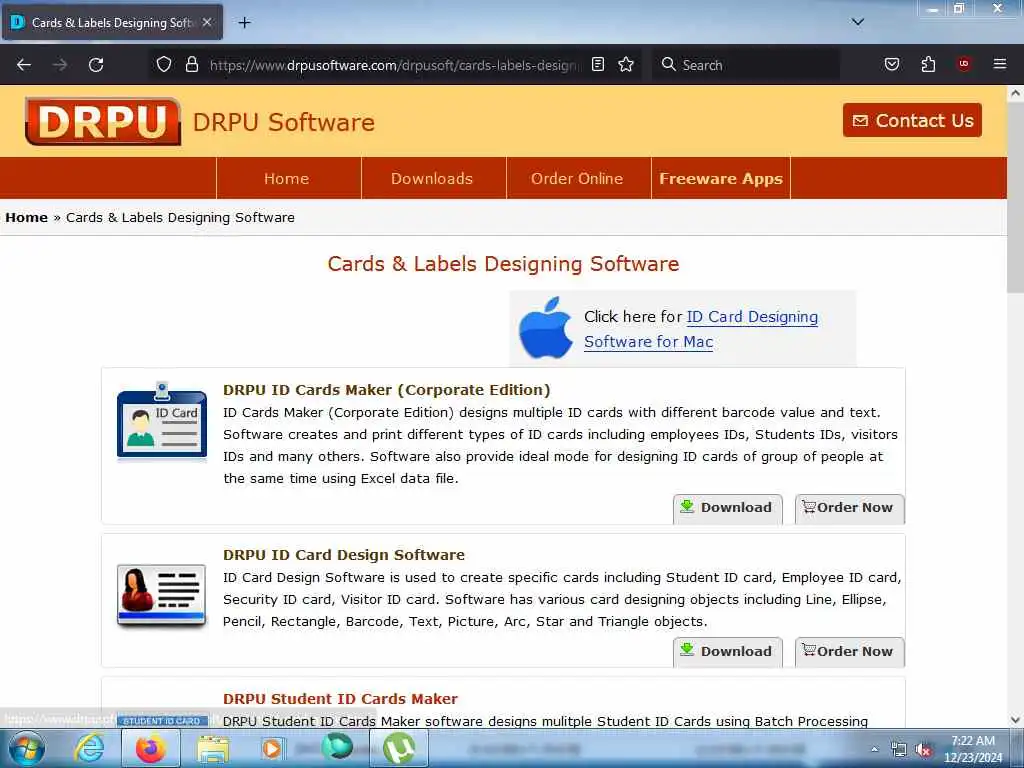Open a new tab with plus button

(244, 23)
